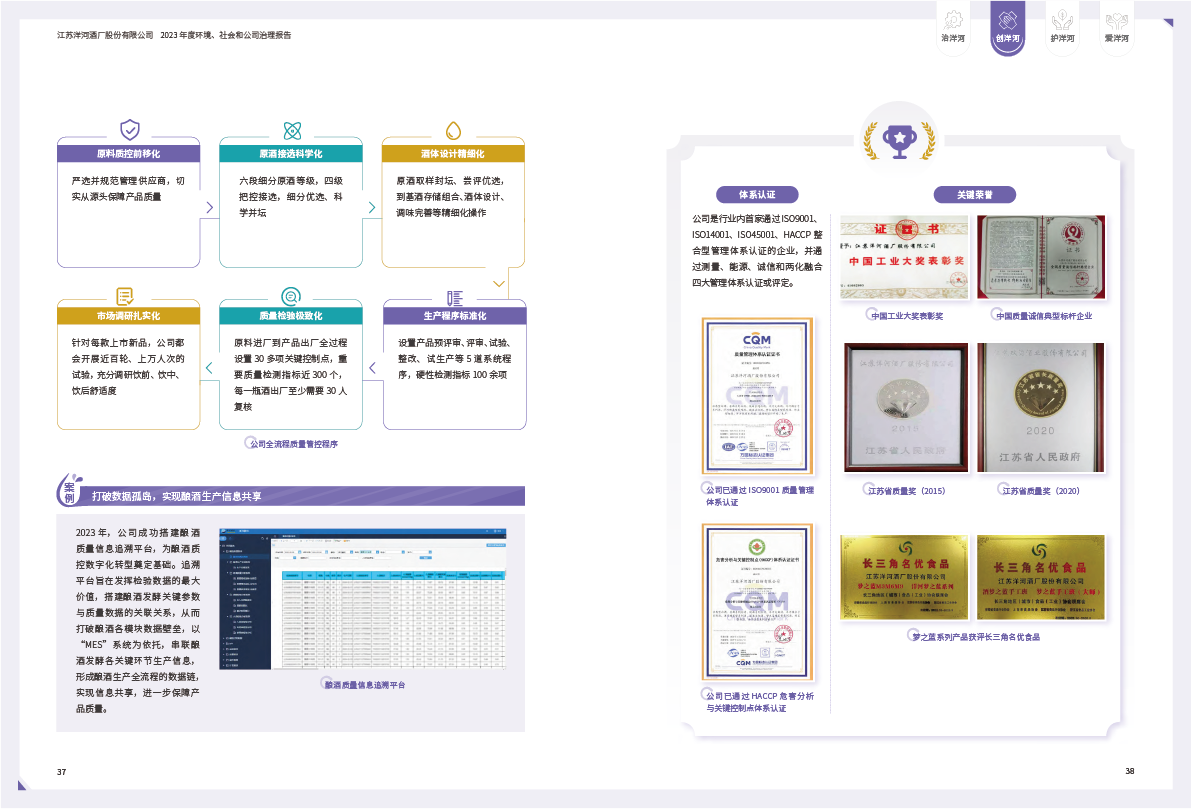Image resolution: width=1192 pixels, height=809 pixels.
Task: Click the magnifier icon above 质量检验极致化
Action: [x=291, y=296]
